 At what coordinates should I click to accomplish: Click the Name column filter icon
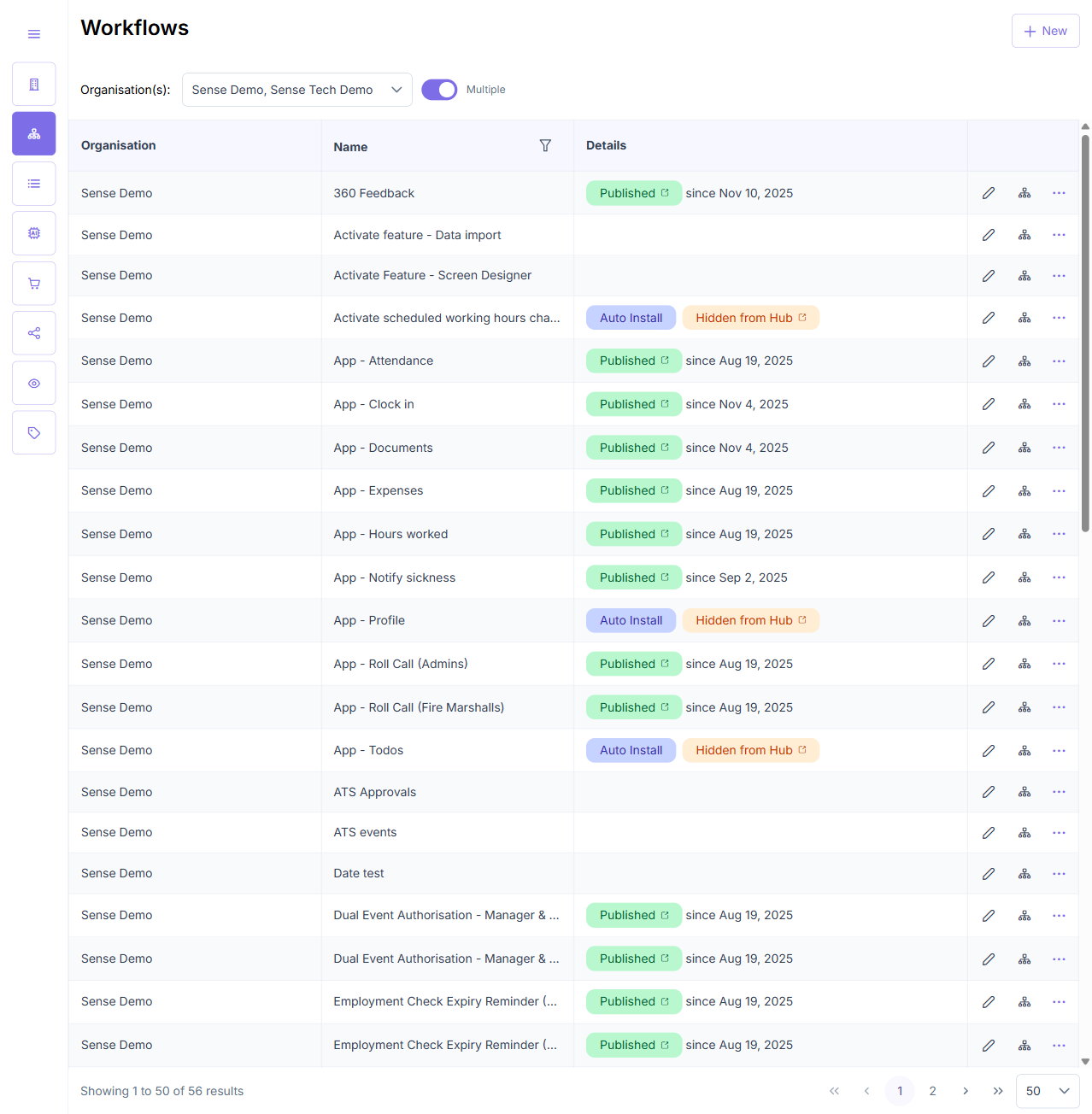(545, 146)
